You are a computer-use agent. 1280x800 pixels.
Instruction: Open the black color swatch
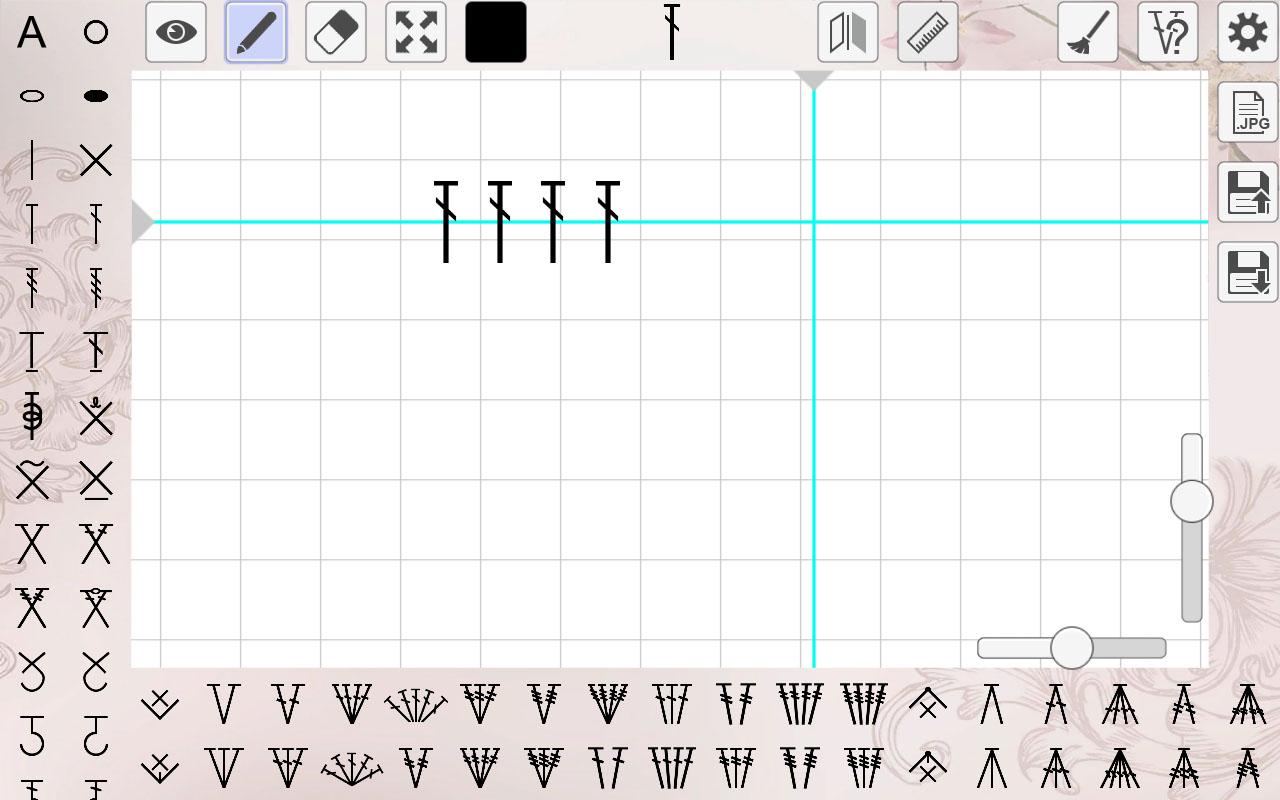pyautogui.click(x=496, y=32)
